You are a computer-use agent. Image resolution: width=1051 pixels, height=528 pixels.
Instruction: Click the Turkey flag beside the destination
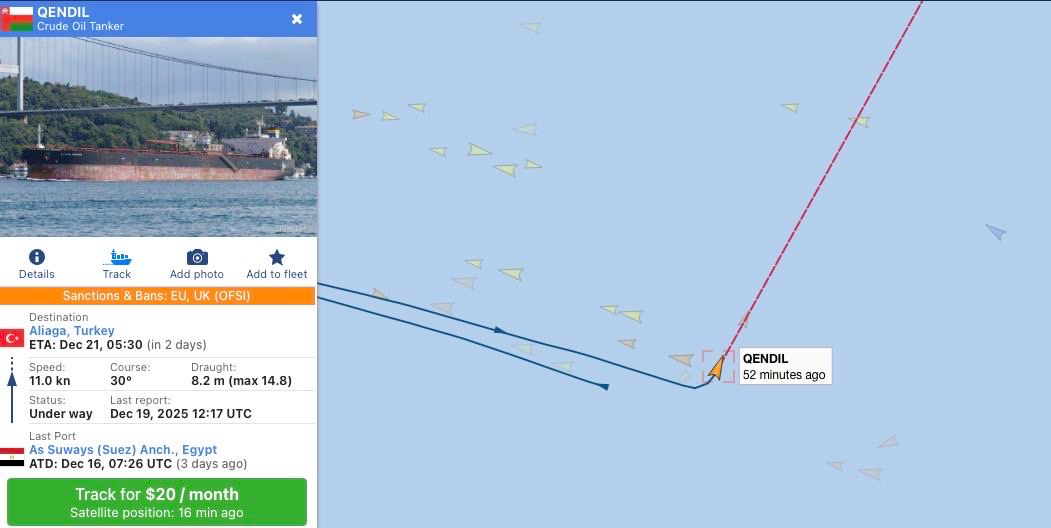11,338
